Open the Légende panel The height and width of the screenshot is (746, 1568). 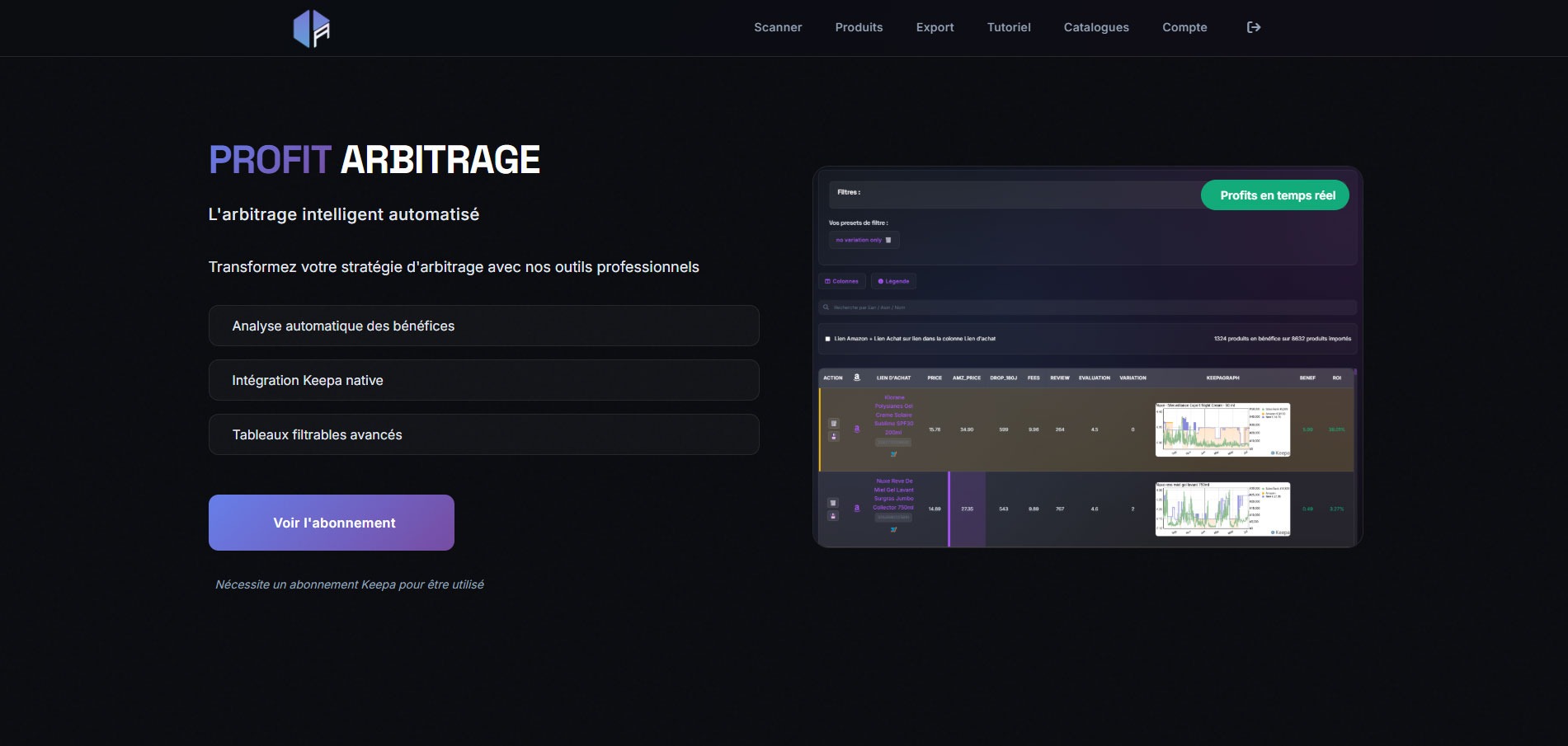[893, 281]
